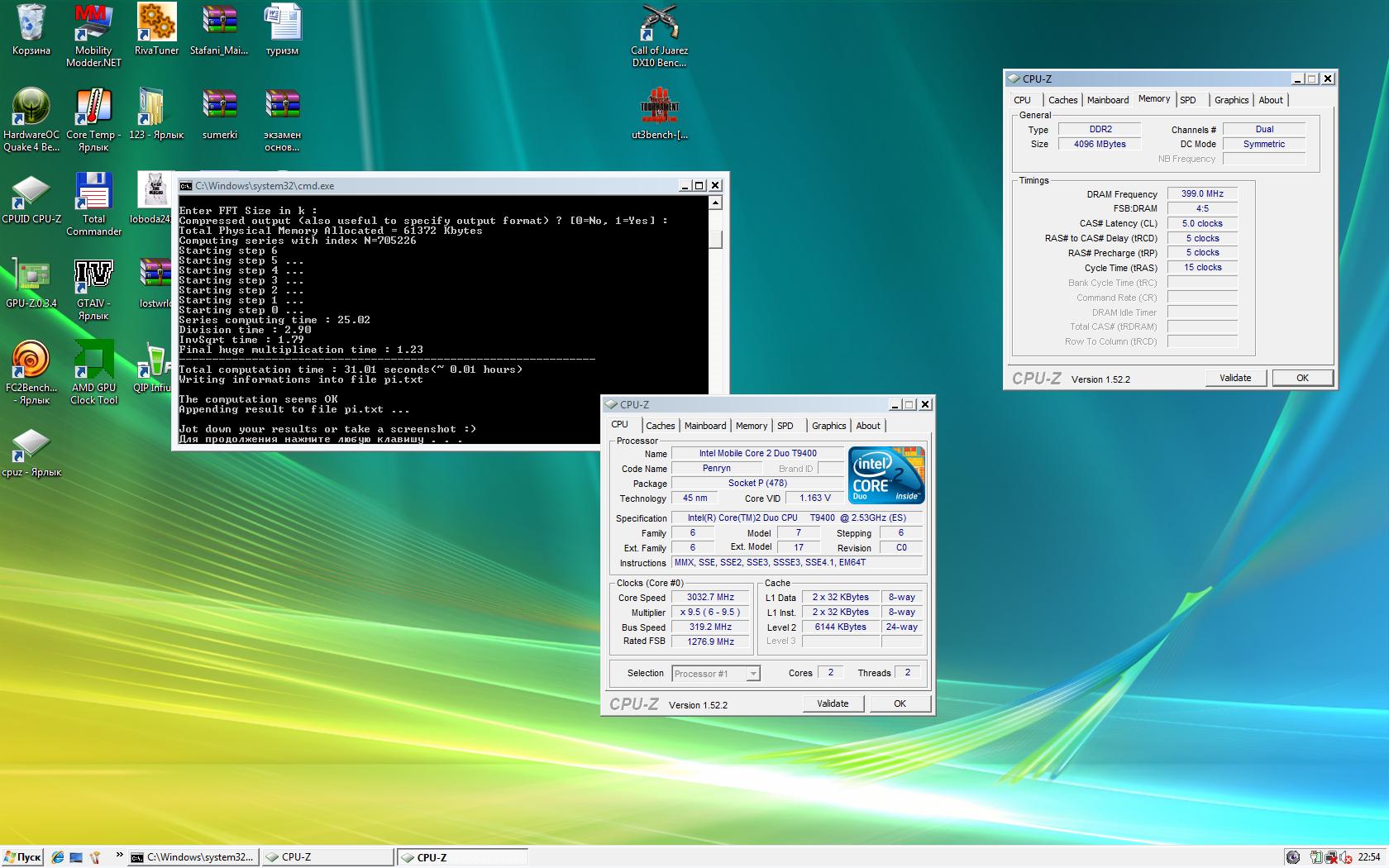Click the 4096 MBytes memory size value

(1100, 144)
